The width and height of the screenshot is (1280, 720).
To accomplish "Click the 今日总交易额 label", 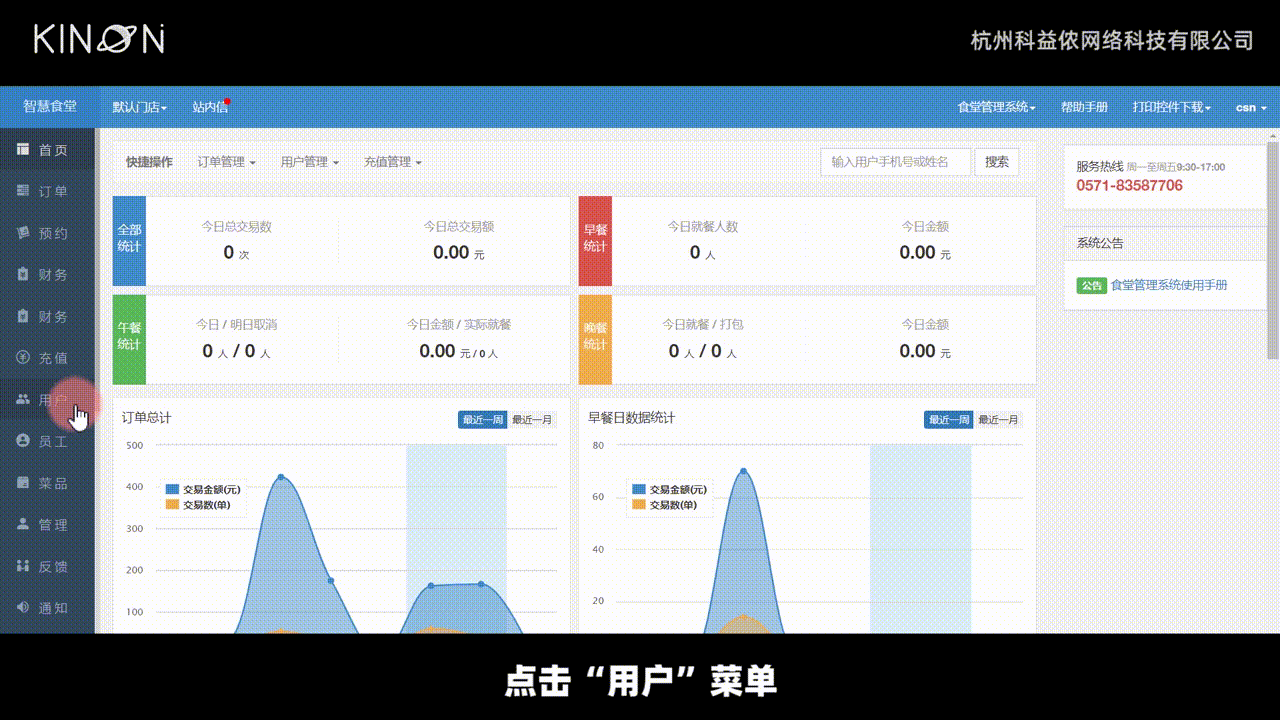I will tap(458, 227).
